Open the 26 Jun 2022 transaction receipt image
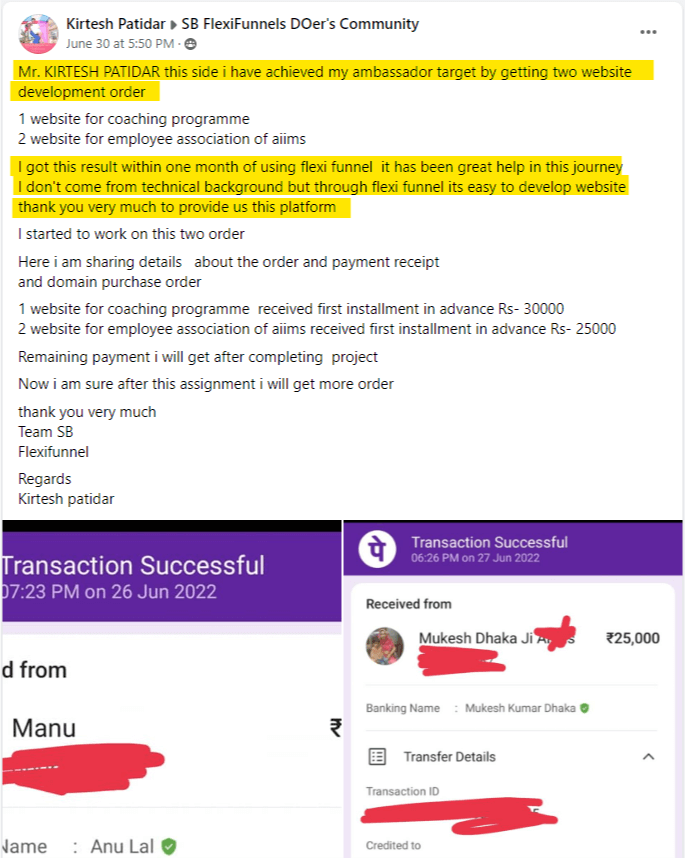The width and height of the screenshot is (685, 858). tap(170, 700)
